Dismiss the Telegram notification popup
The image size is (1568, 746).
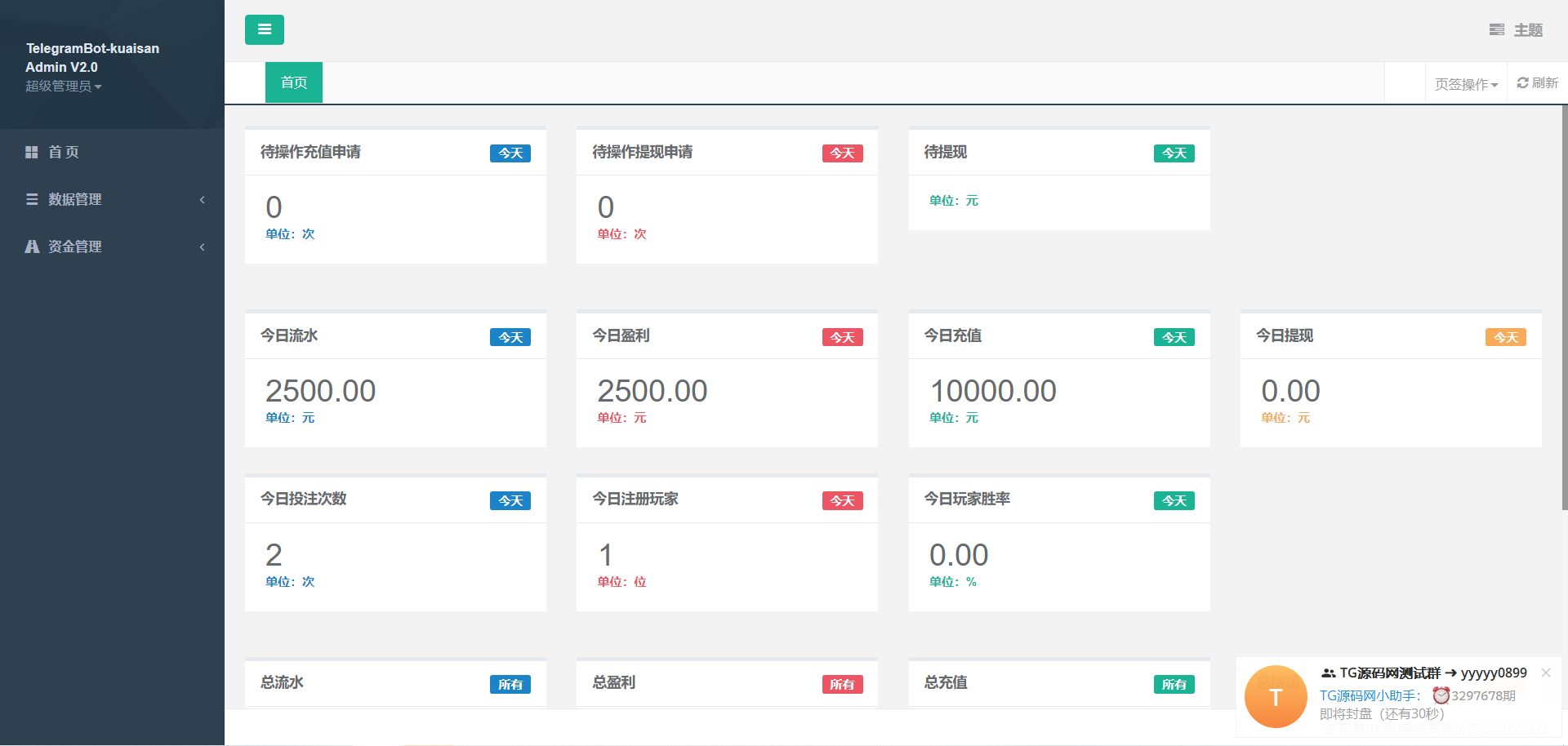1545,673
